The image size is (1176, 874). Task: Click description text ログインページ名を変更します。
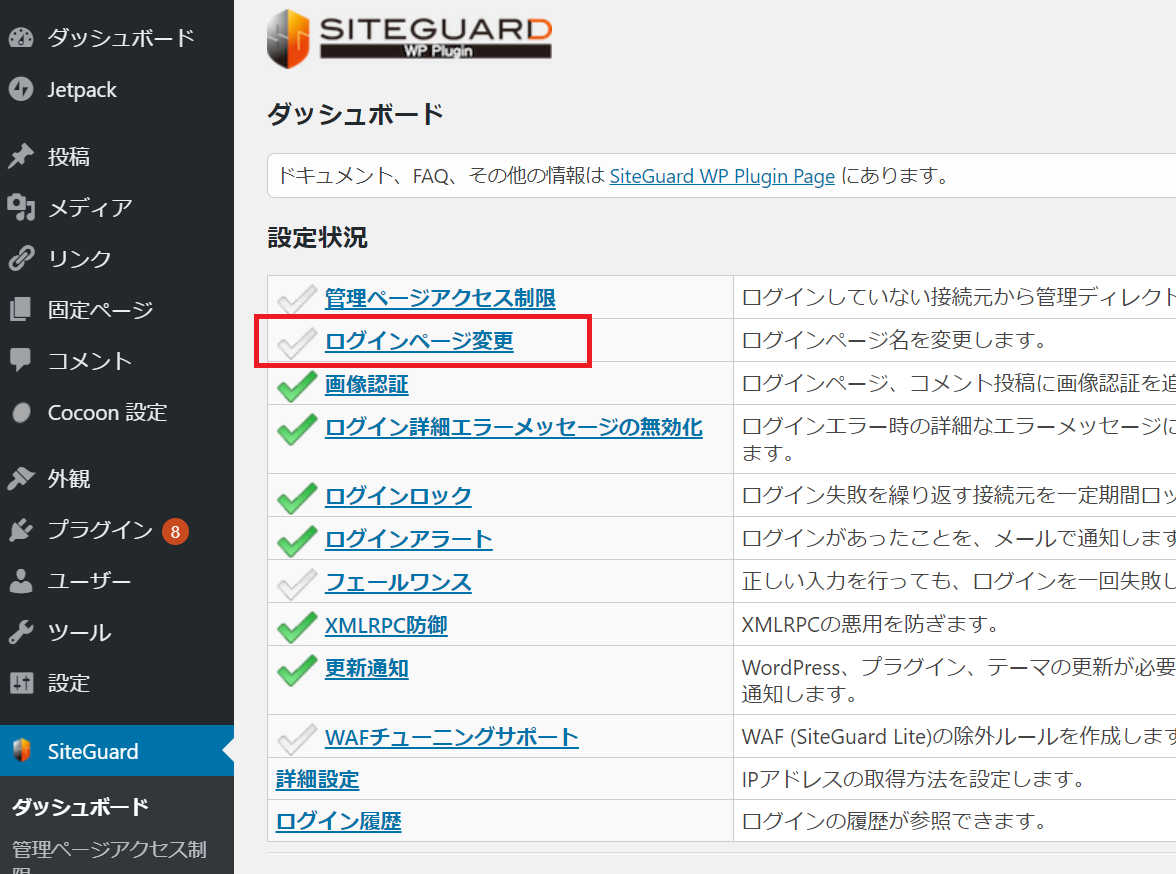896,340
